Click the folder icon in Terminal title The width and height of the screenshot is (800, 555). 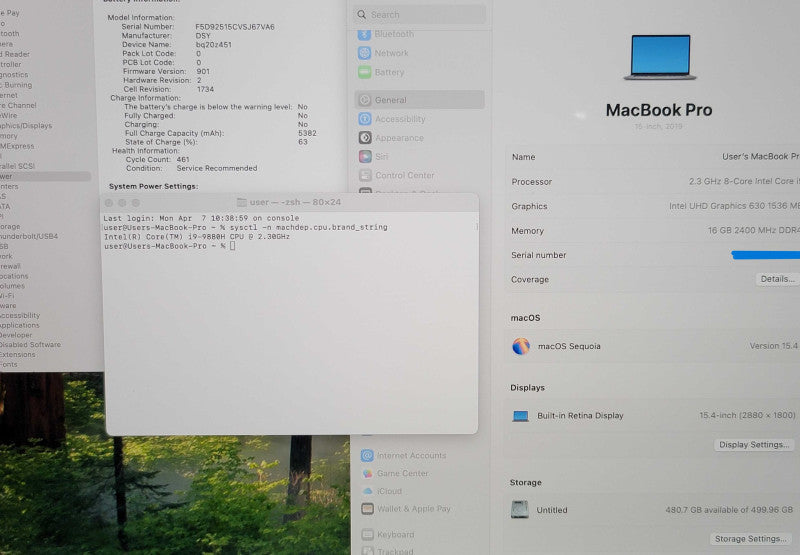point(242,203)
